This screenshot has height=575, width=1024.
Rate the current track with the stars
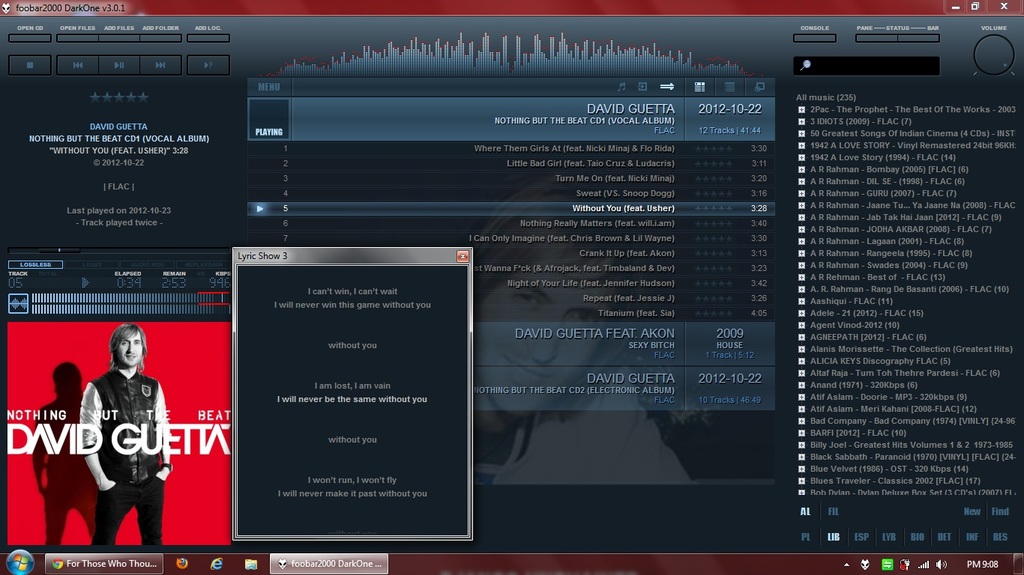click(119, 98)
